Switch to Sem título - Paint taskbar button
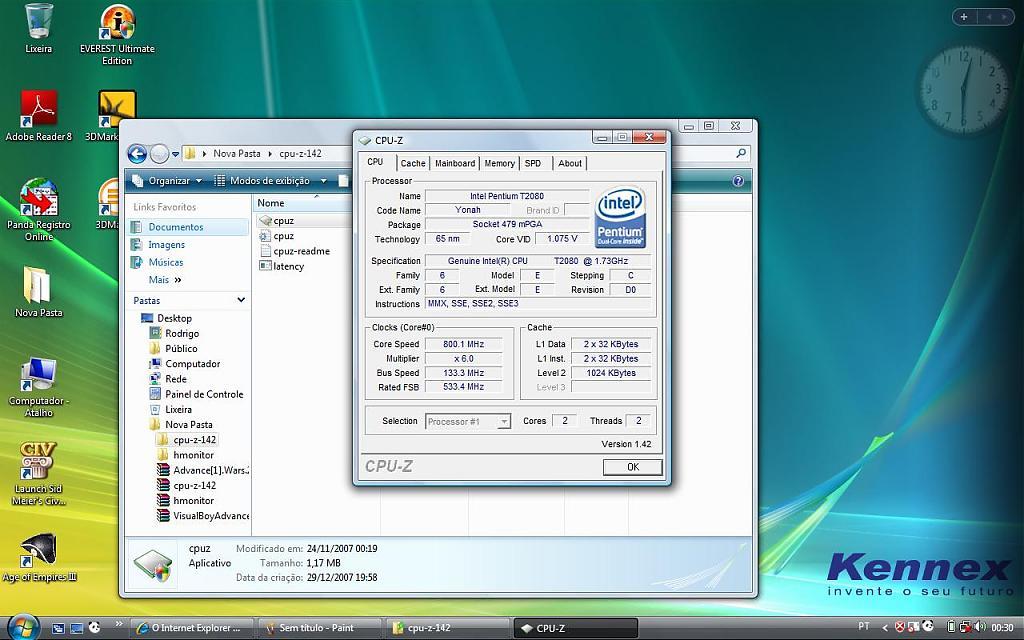 (x=319, y=628)
